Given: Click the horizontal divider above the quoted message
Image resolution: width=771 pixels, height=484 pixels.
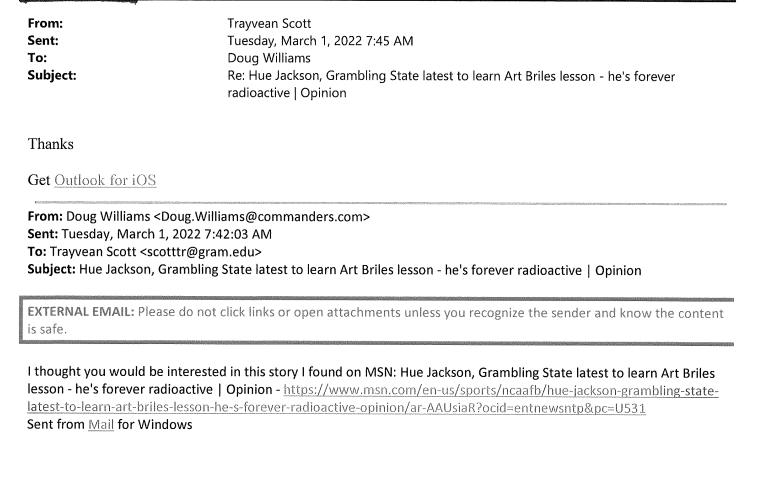Looking at the screenshot, I should click(381, 202).
